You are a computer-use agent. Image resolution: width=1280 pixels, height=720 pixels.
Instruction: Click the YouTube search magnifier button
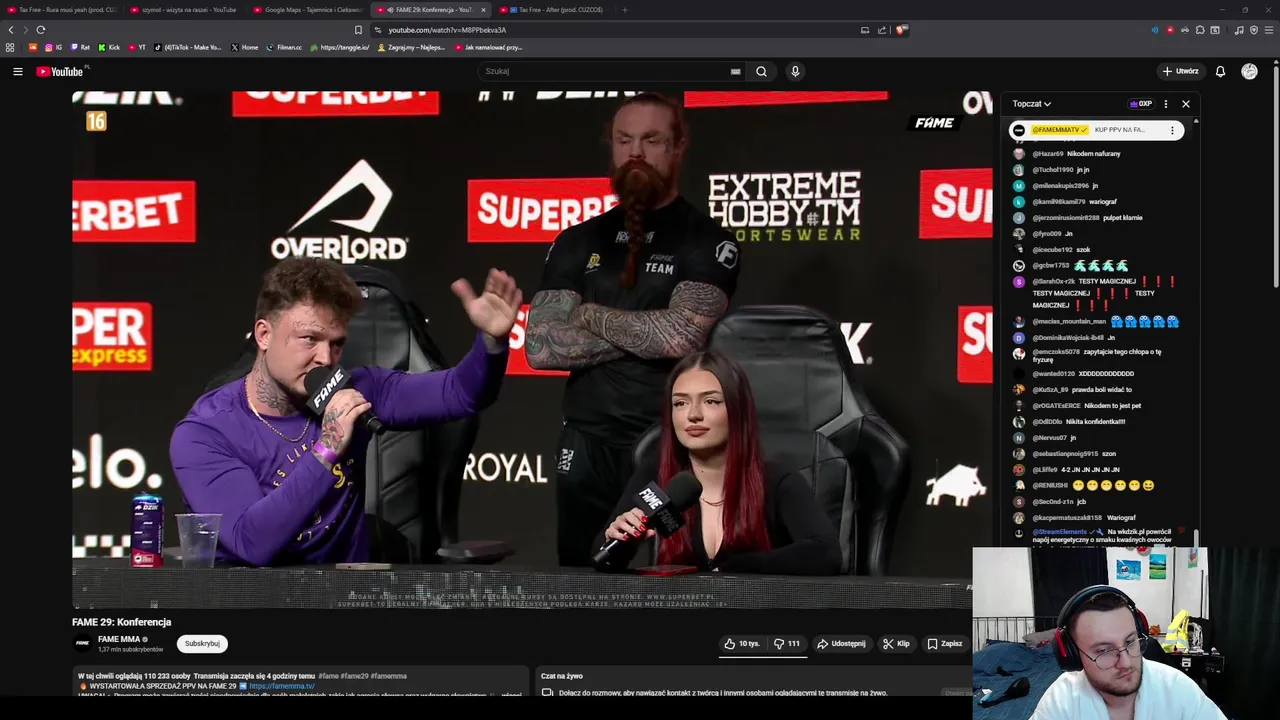tap(761, 71)
